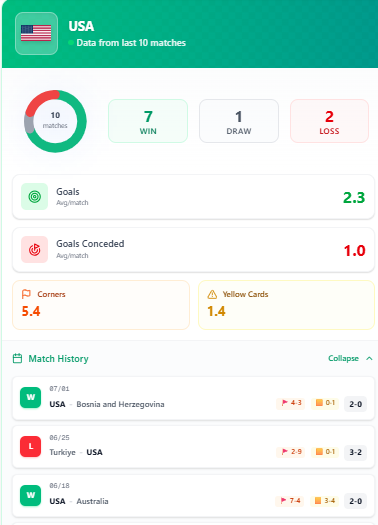The width and height of the screenshot is (378, 525).
Task: Click the W badge for USA vs Bosnia and Herzegovina
Action: click(30, 397)
